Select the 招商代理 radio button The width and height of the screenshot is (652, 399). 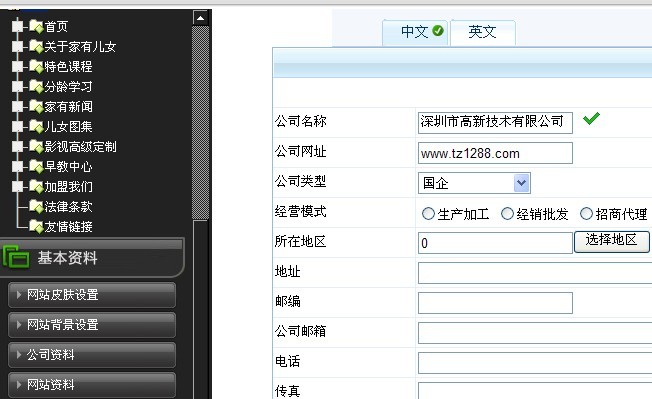pos(586,214)
